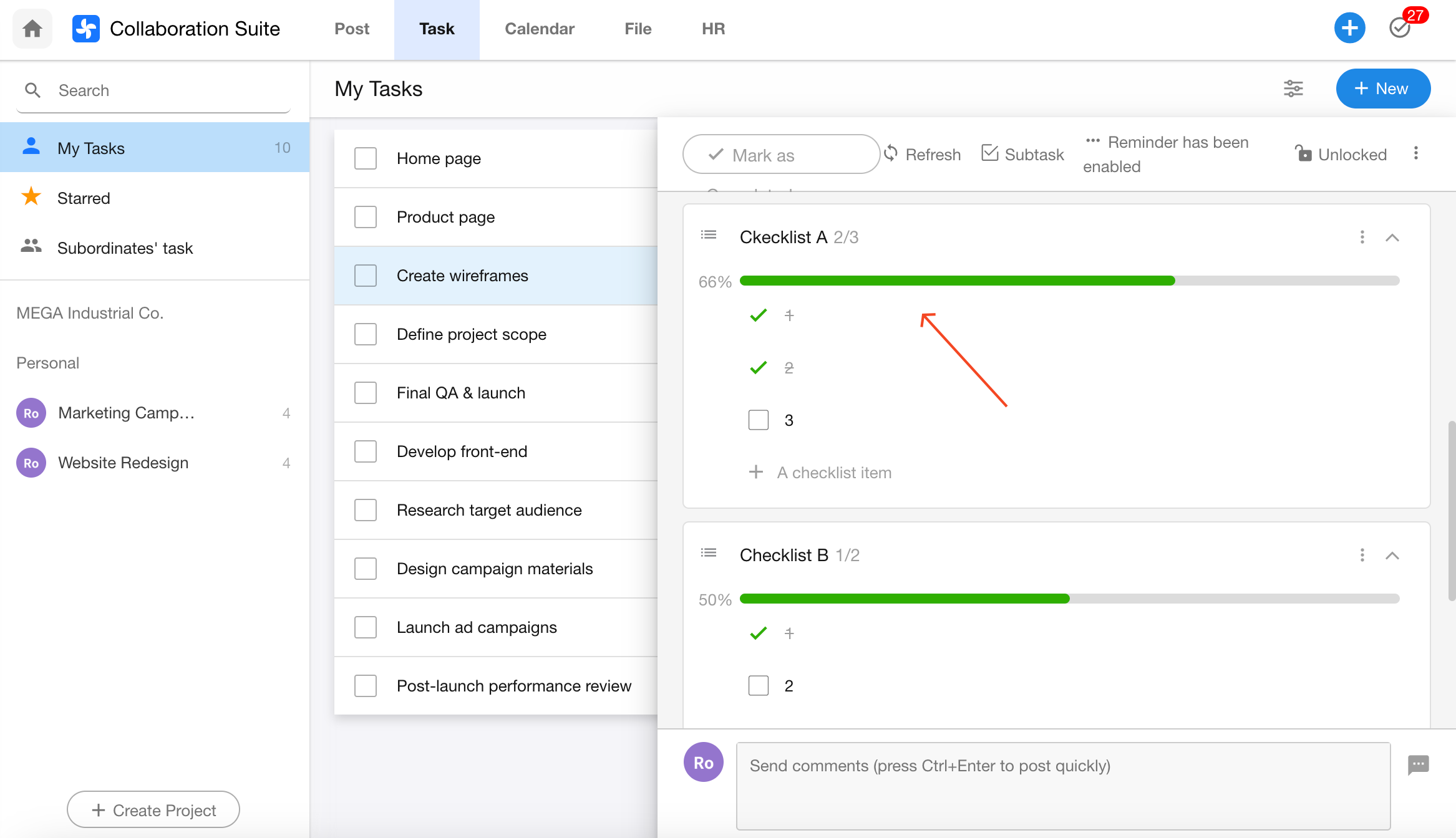Viewport: 1456px width, 838px height.
Task: Collapse Checklist B section chevron
Action: (x=1392, y=556)
